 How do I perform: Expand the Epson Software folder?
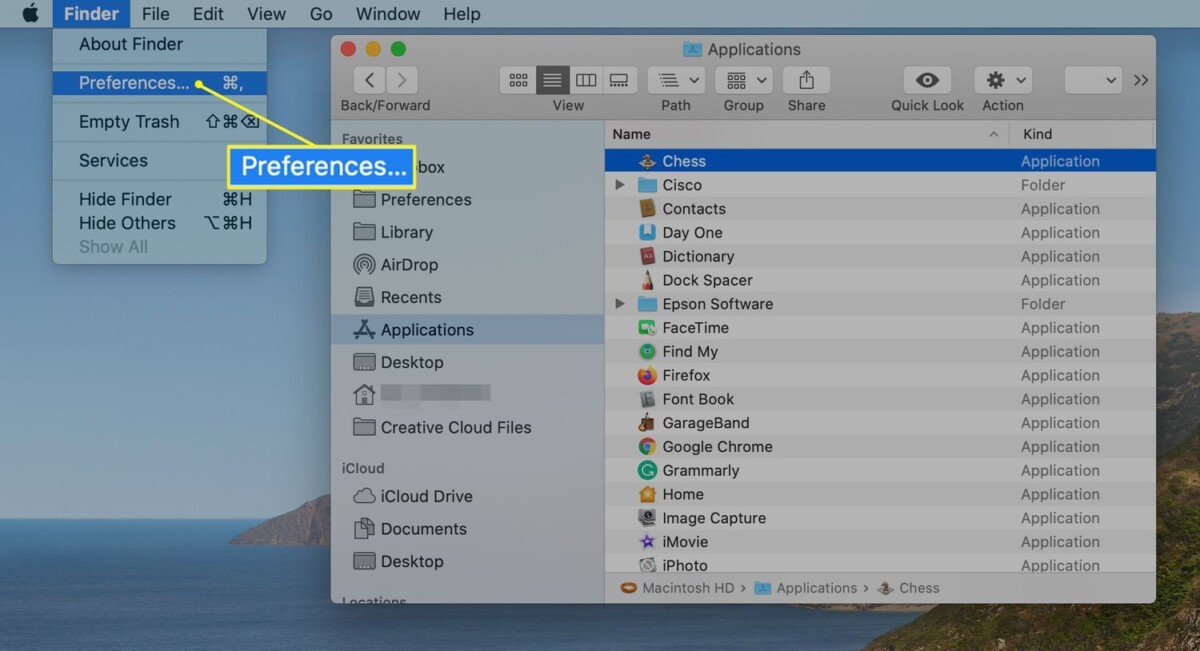(x=620, y=304)
